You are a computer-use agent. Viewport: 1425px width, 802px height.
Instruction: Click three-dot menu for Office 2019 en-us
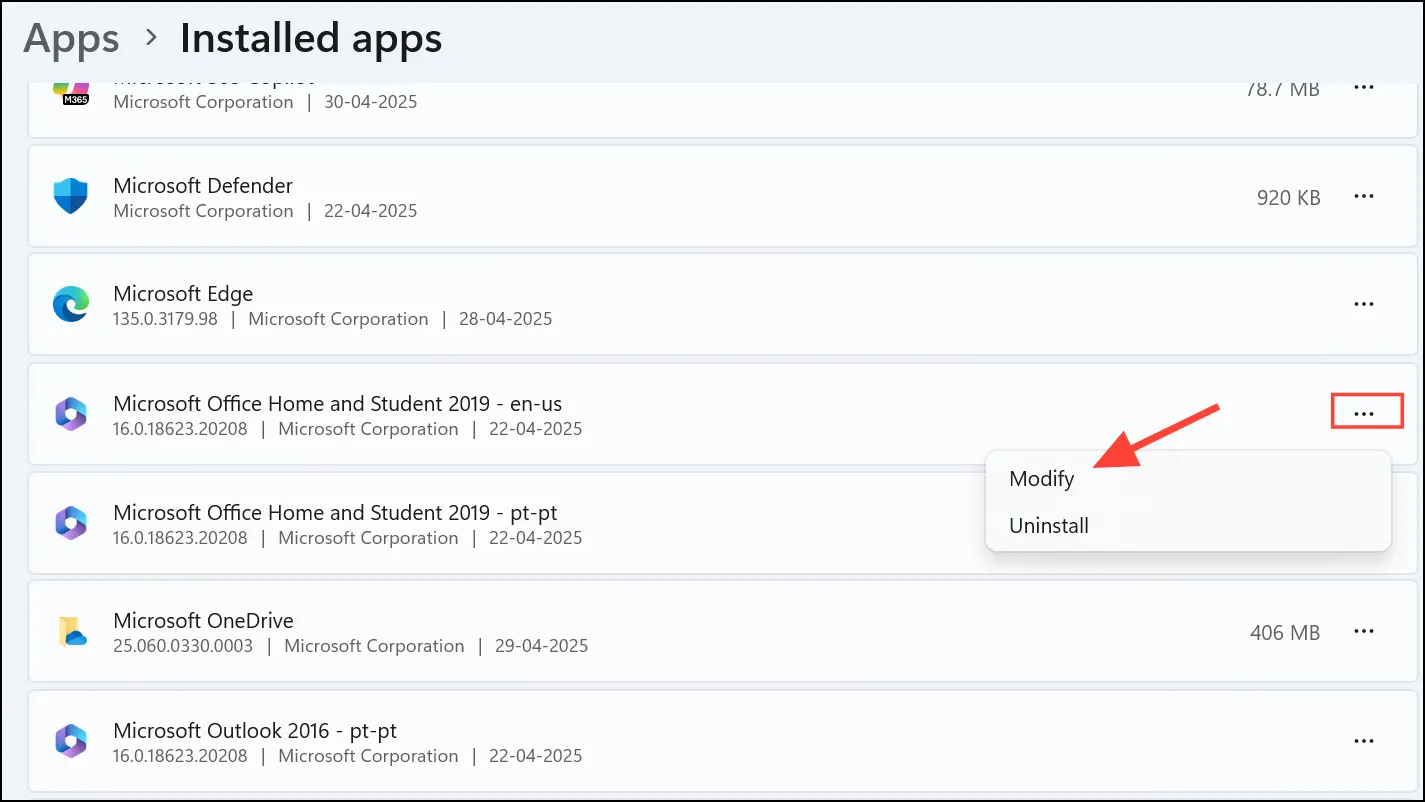click(1364, 413)
